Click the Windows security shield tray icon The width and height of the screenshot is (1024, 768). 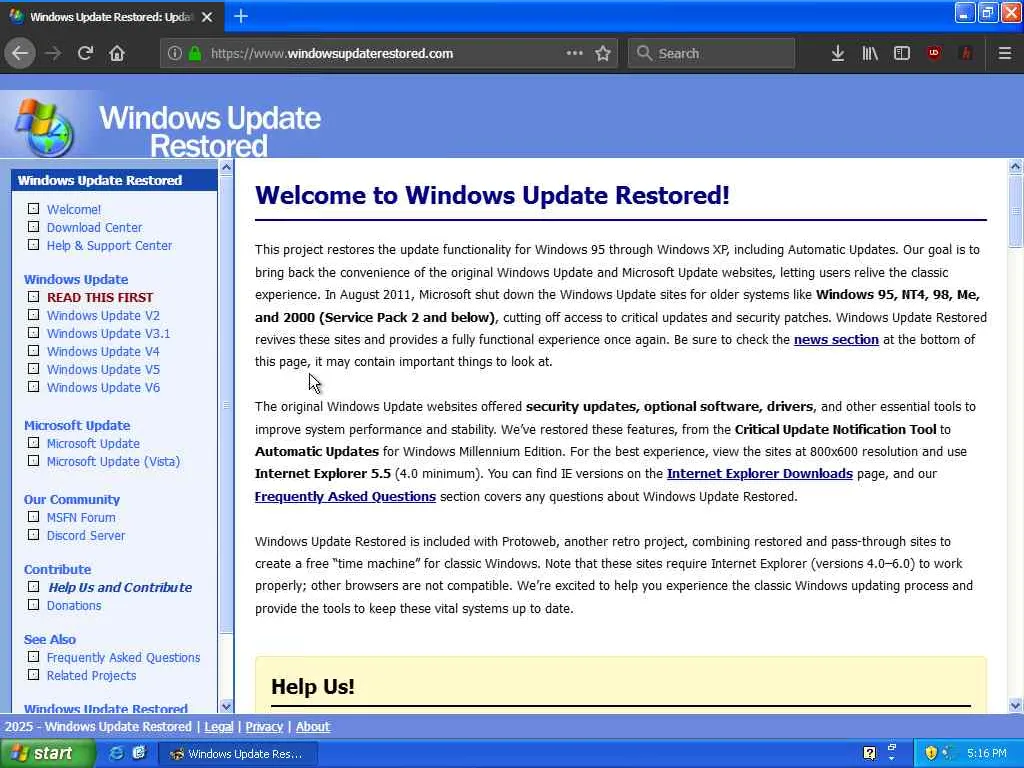pos(931,753)
